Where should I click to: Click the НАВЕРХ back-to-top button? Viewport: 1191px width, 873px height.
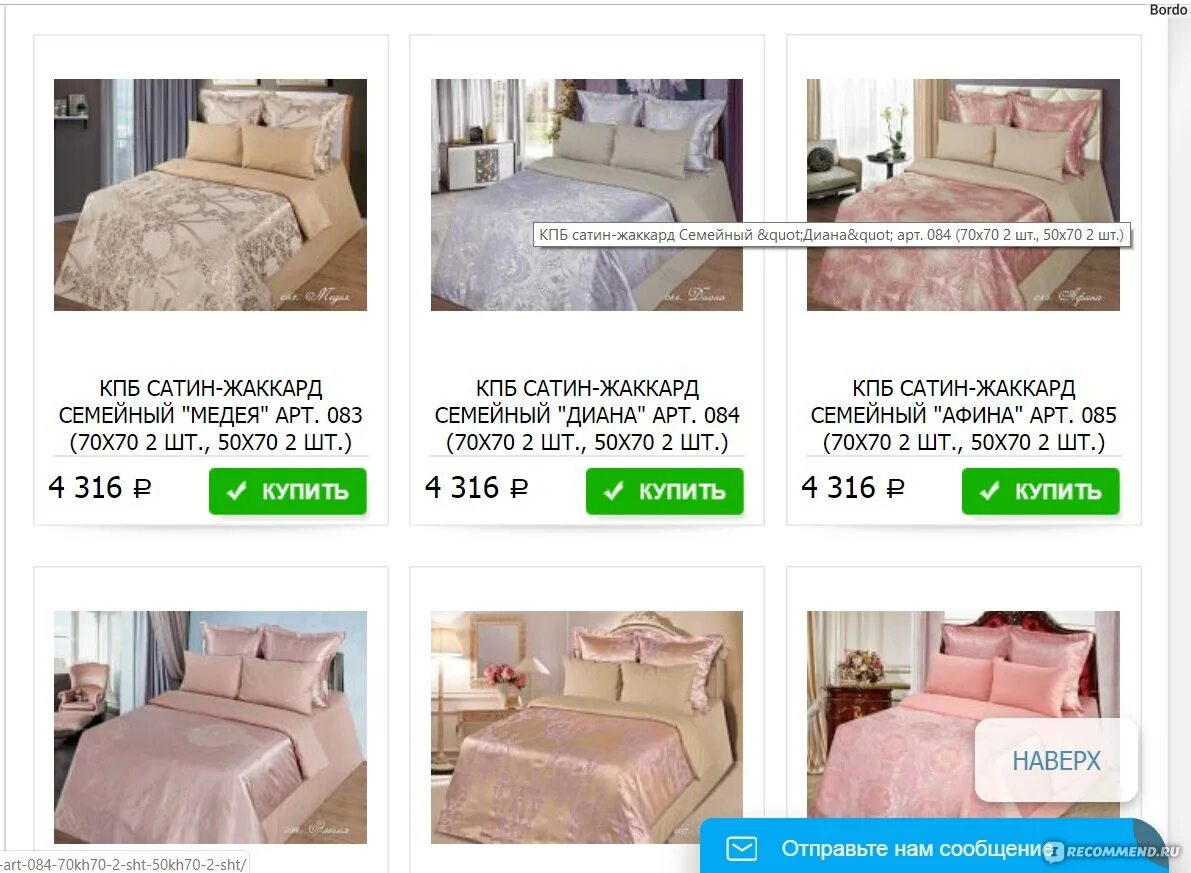coord(1056,760)
